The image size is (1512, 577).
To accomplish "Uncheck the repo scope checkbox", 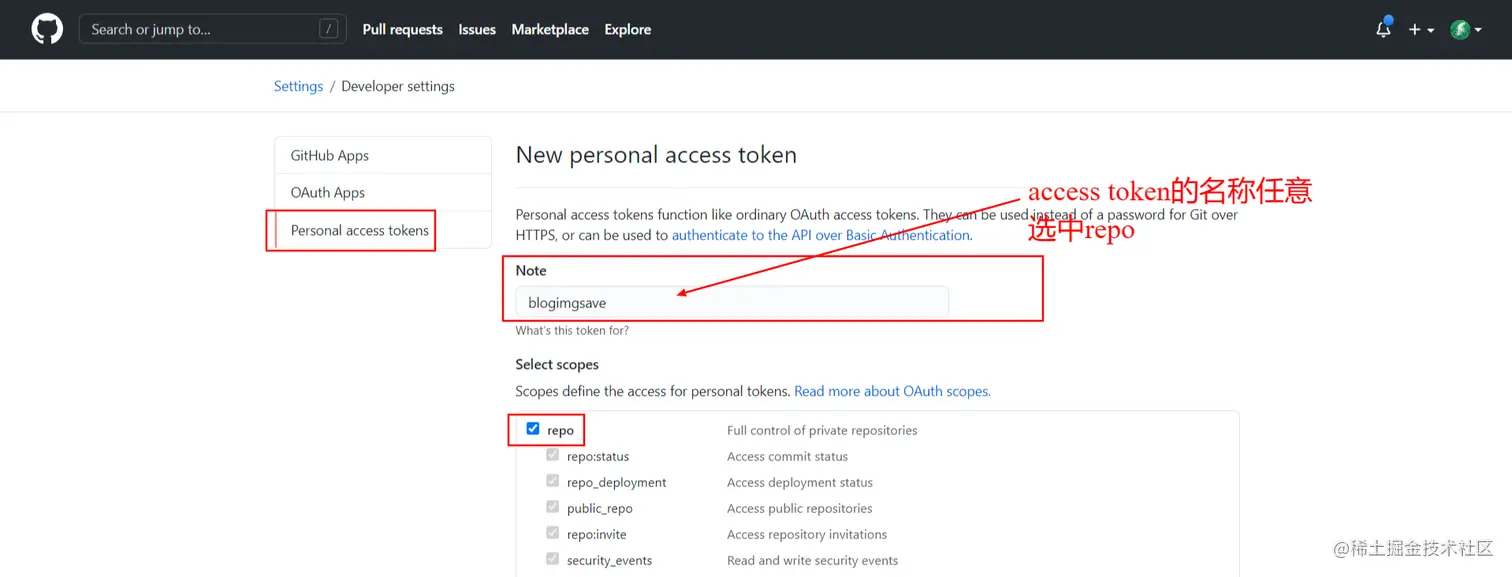I will point(531,427).
